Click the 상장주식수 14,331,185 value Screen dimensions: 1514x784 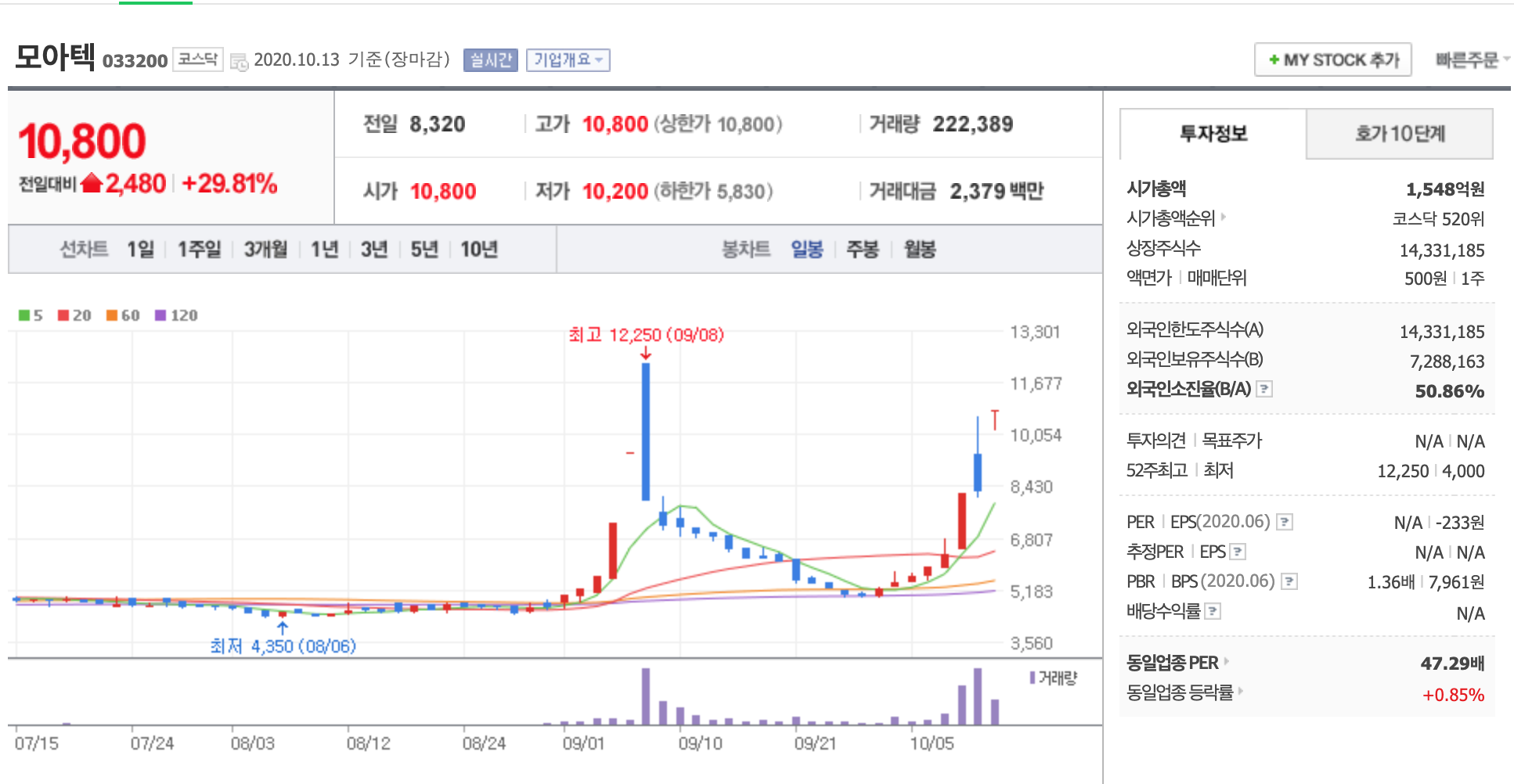(x=1442, y=250)
